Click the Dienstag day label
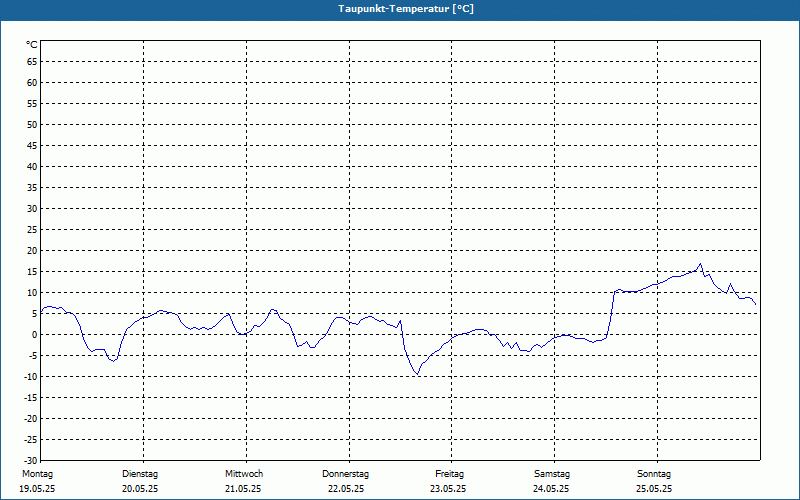This screenshot has height=500, width=800. coord(140,474)
